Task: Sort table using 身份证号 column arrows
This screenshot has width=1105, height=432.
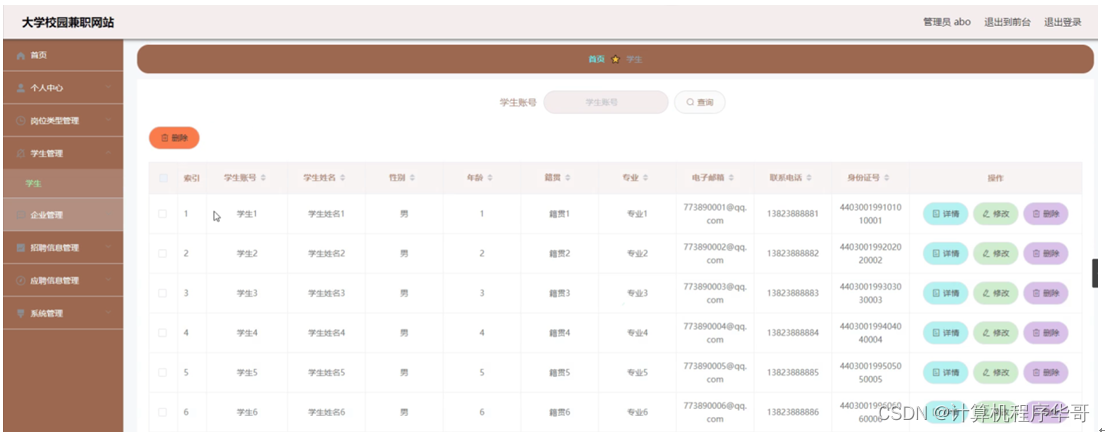Action: click(887, 178)
